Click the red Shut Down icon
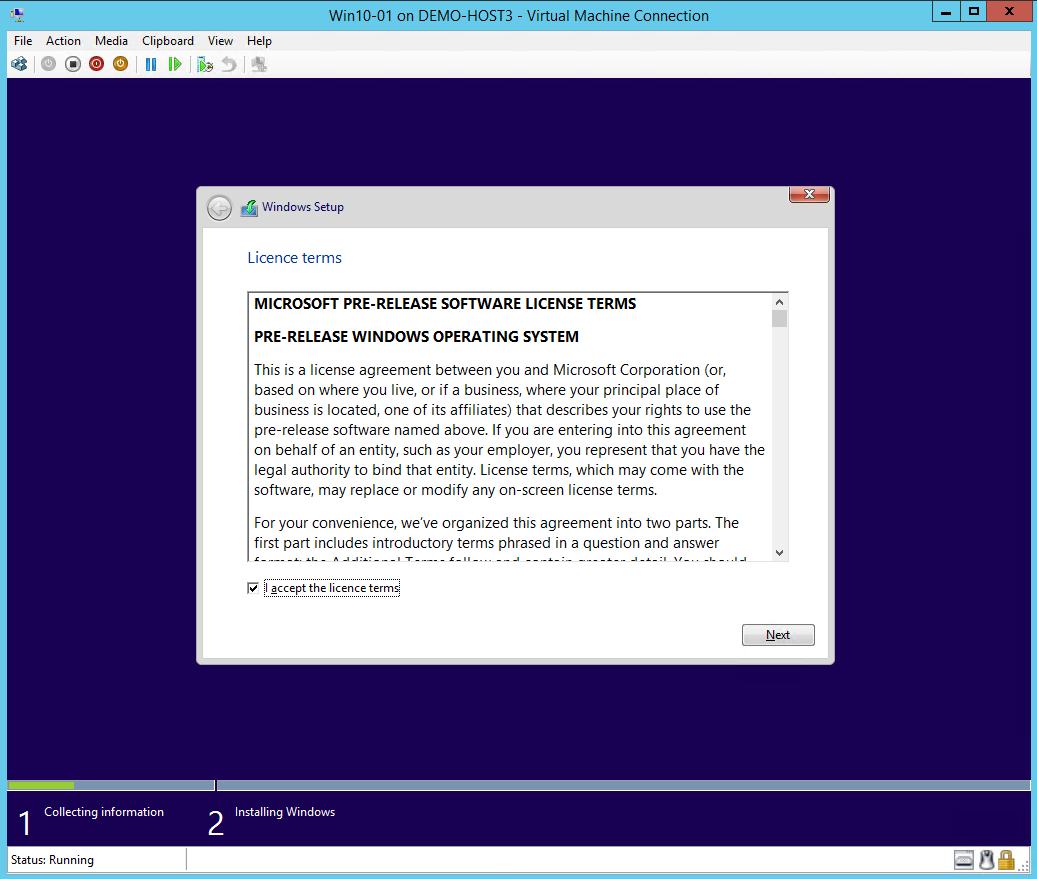The height and width of the screenshot is (879, 1037). tap(96, 64)
